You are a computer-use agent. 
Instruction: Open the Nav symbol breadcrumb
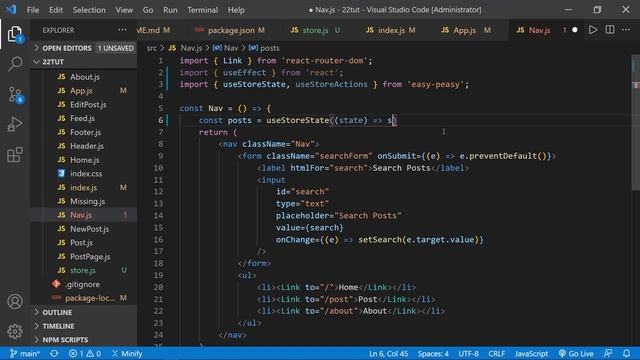click(x=226, y=48)
